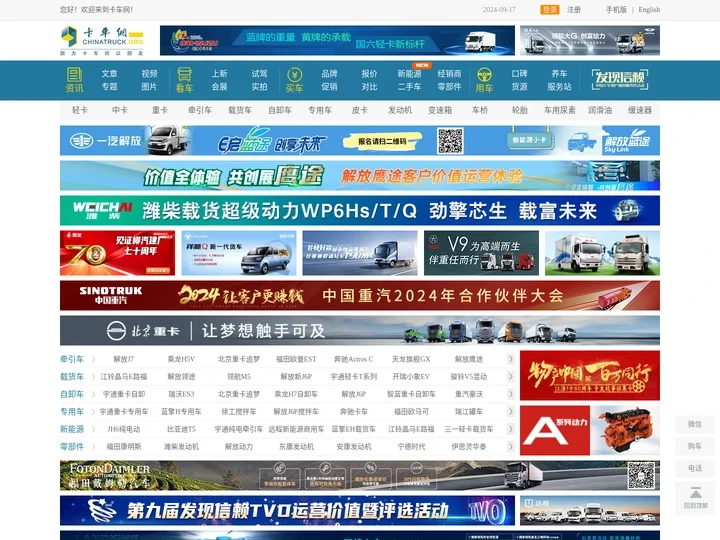
Task: Open the 蓝牌的重量 top banner ad
Action: [337, 40]
